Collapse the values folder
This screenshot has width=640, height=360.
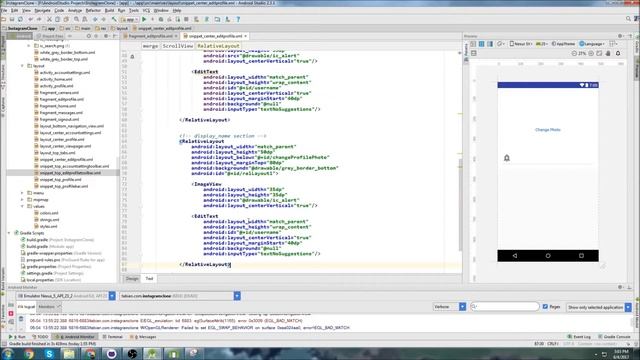pos(22,207)
